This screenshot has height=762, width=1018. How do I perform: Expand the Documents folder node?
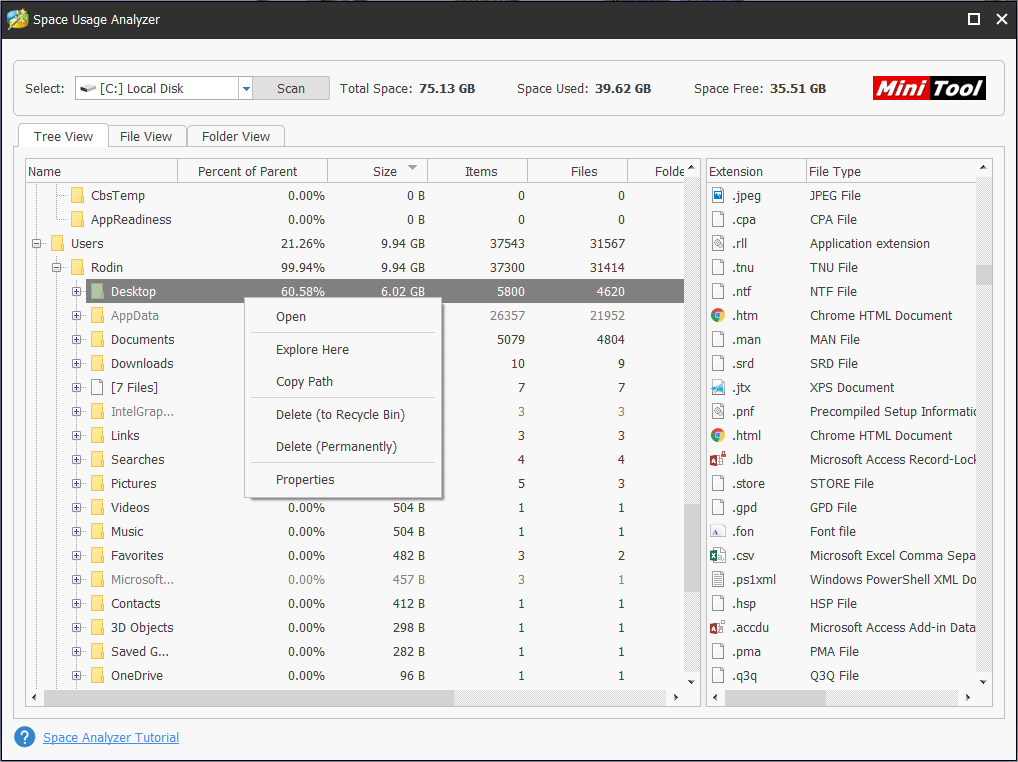point(77,339)
